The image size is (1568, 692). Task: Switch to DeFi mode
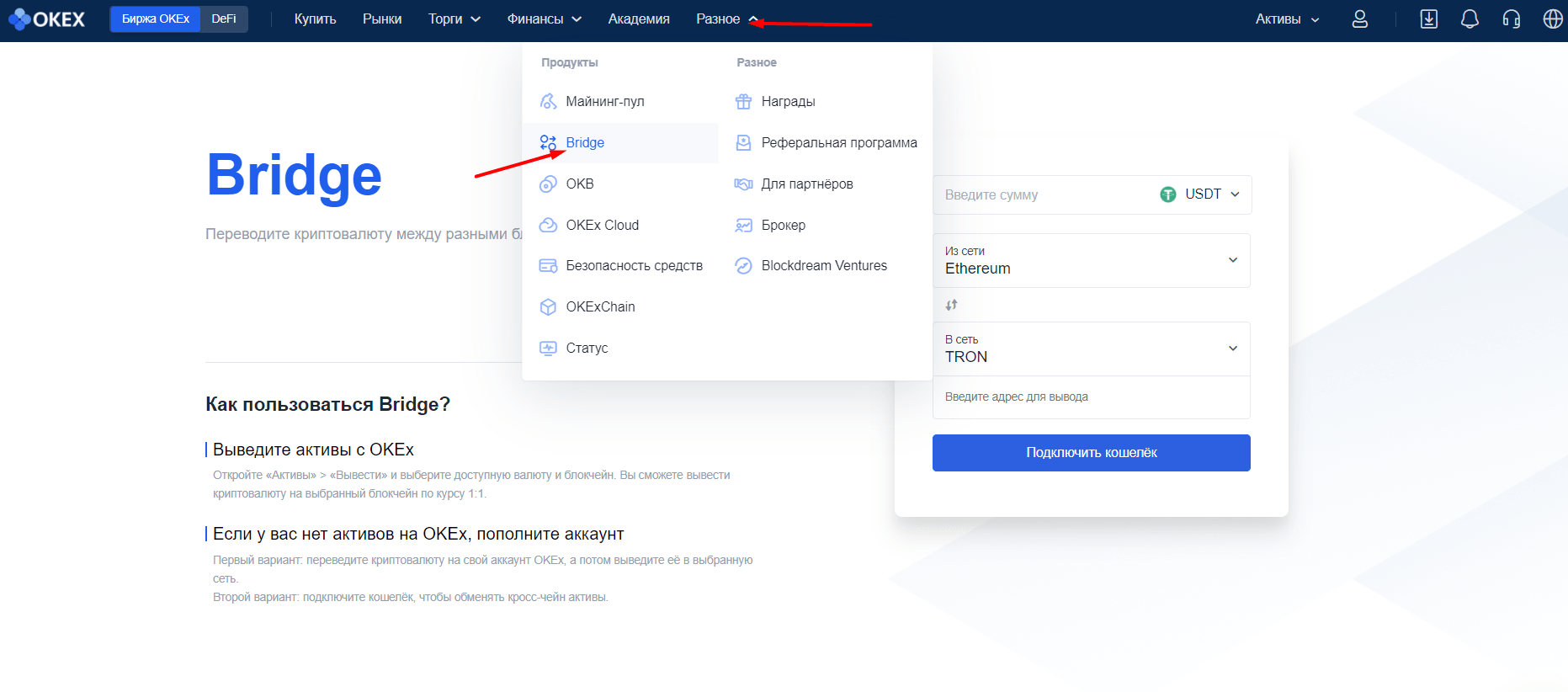tap(224, 19)
